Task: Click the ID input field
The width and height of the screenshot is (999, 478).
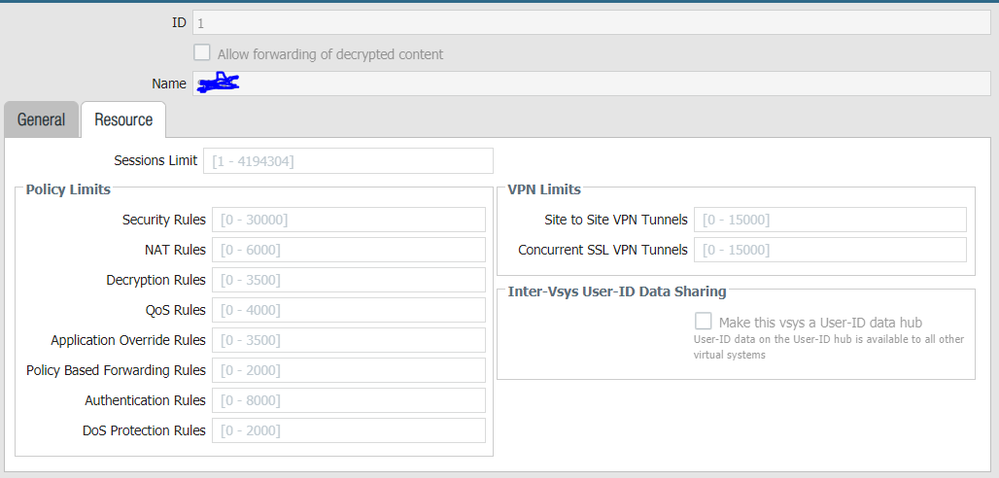Action: pos(591,22)
